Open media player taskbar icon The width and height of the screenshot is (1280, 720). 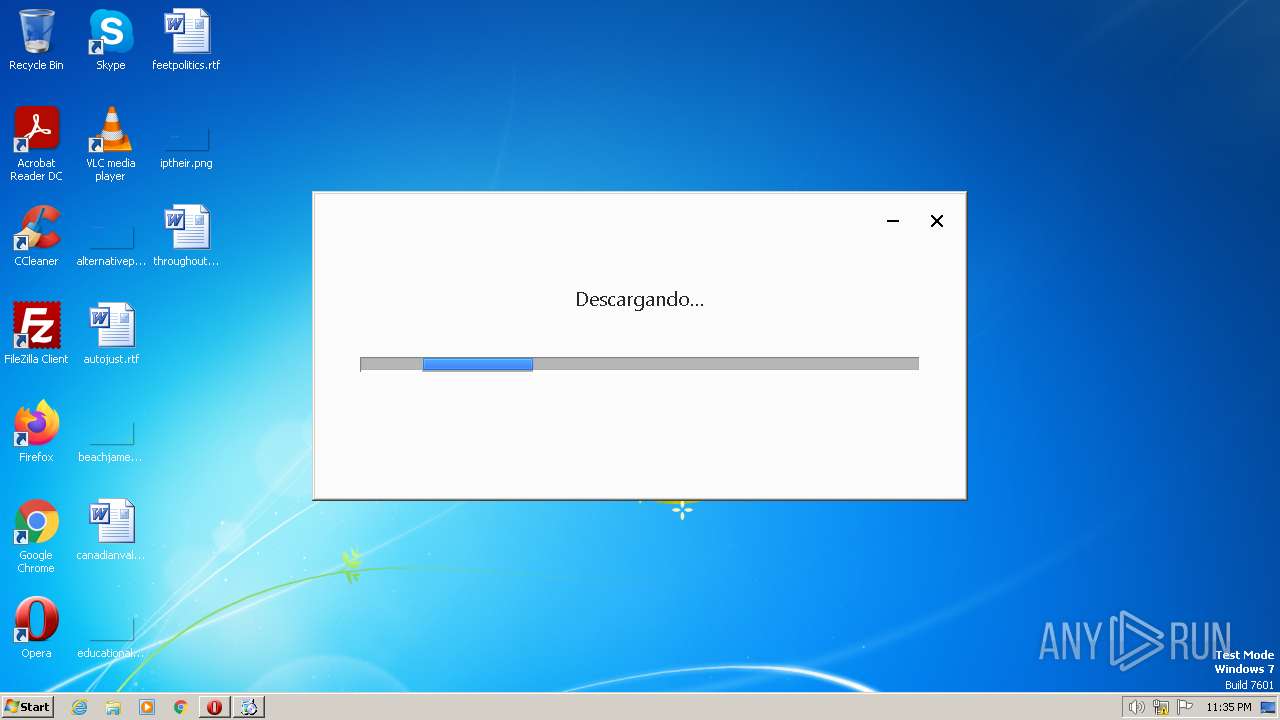(x=147, y=707)
